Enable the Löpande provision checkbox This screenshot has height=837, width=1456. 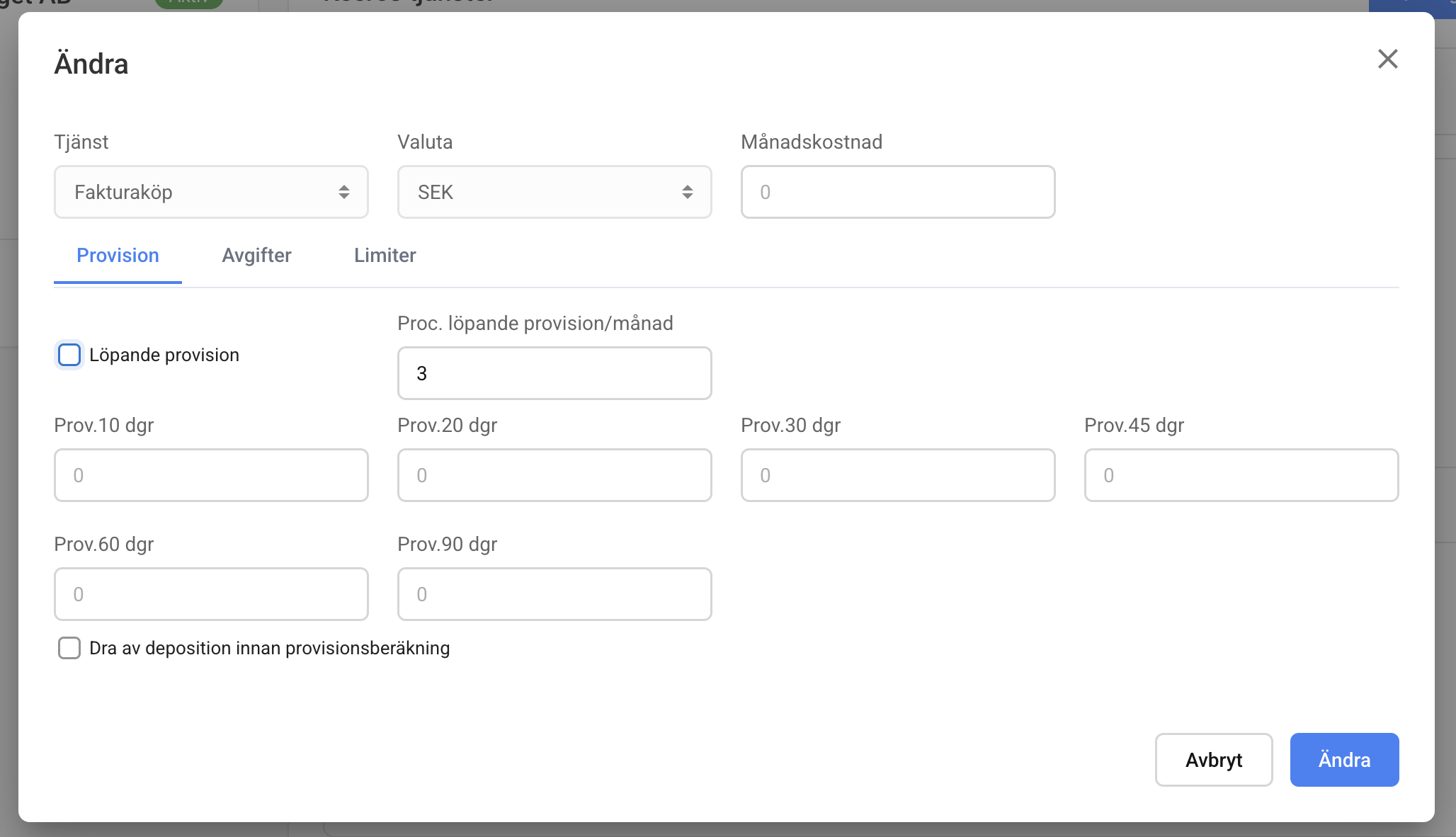click(69, 355)
